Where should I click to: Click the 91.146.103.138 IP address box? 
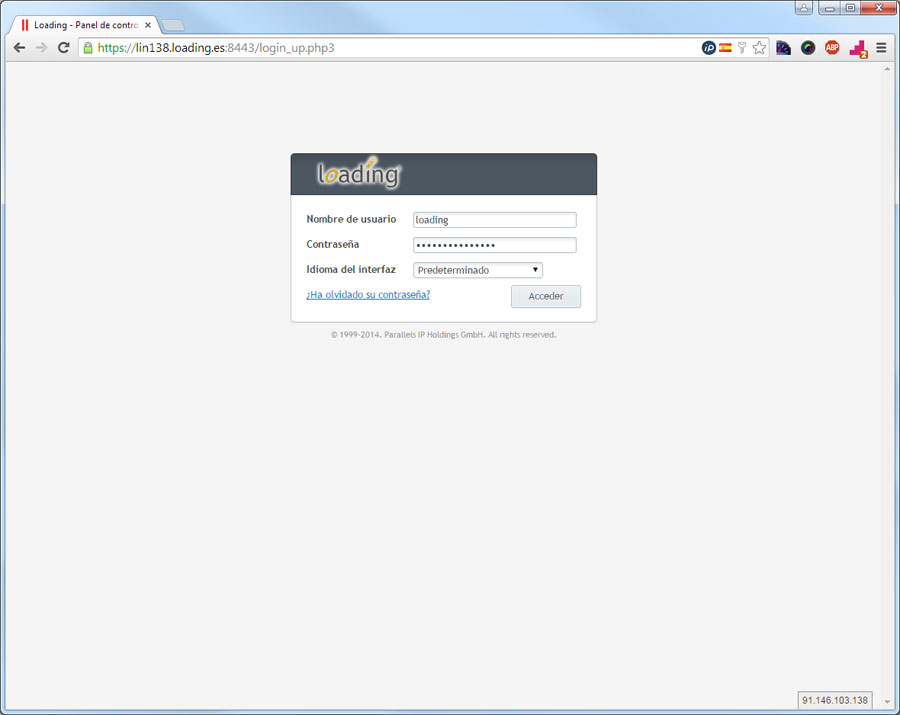coord(835,700)
